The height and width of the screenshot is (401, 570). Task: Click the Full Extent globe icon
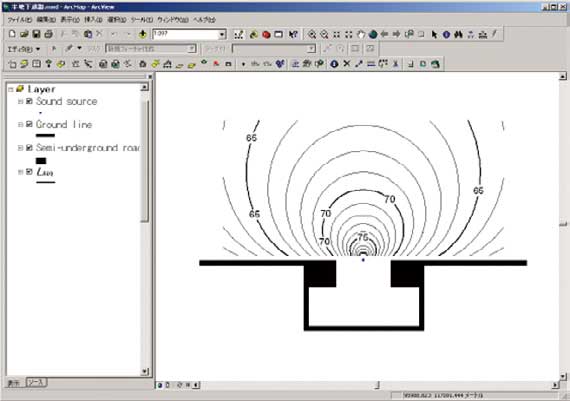click(373, 34)
